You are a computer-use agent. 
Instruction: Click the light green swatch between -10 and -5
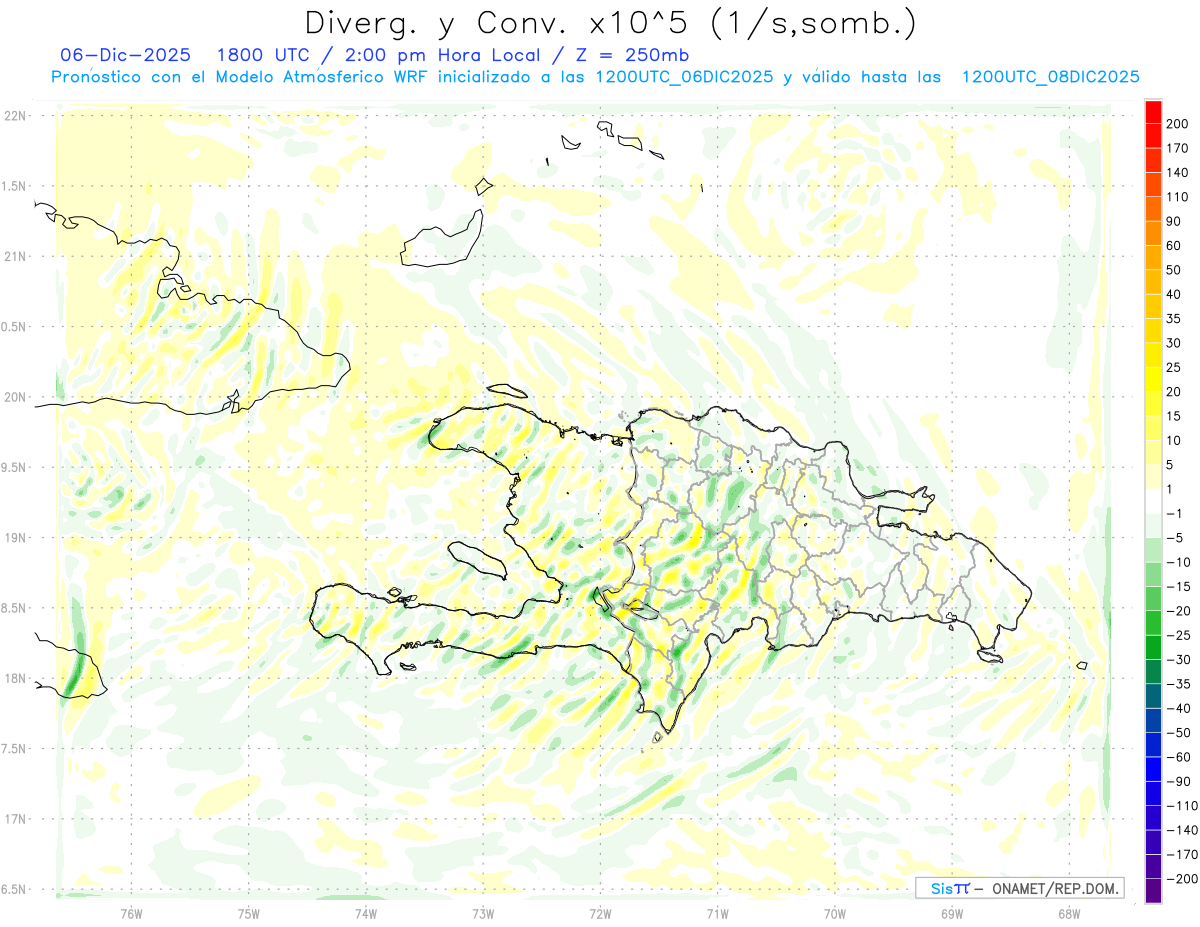[x=1153, y=549]
